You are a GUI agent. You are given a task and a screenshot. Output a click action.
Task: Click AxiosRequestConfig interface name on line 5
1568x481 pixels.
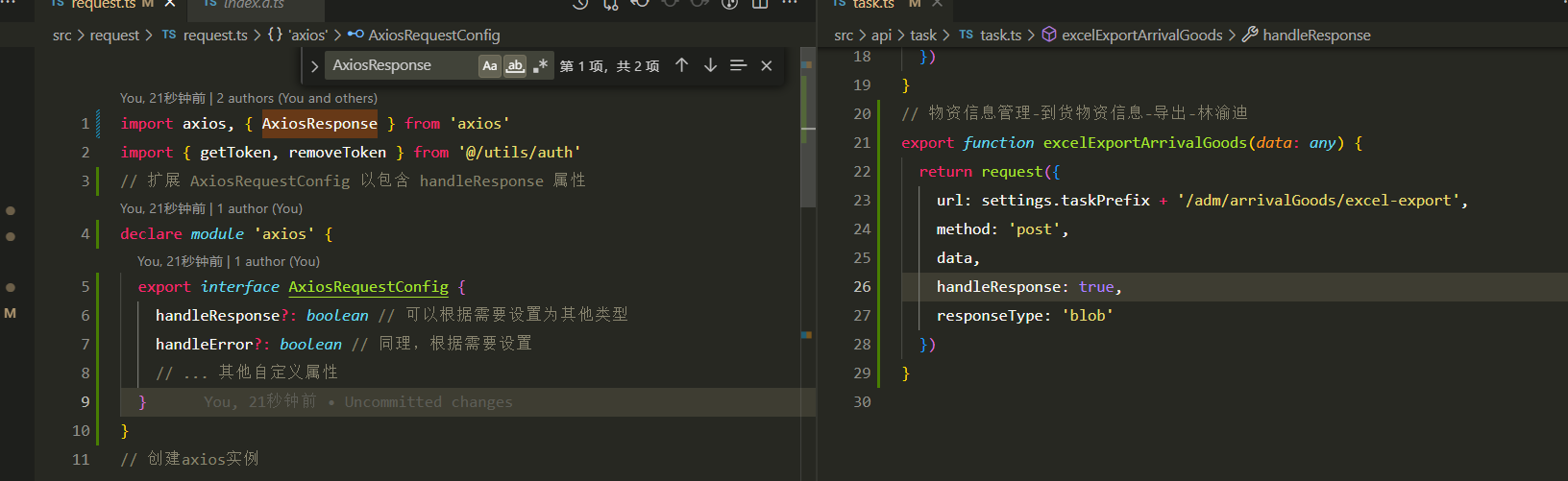pos(369,287)
